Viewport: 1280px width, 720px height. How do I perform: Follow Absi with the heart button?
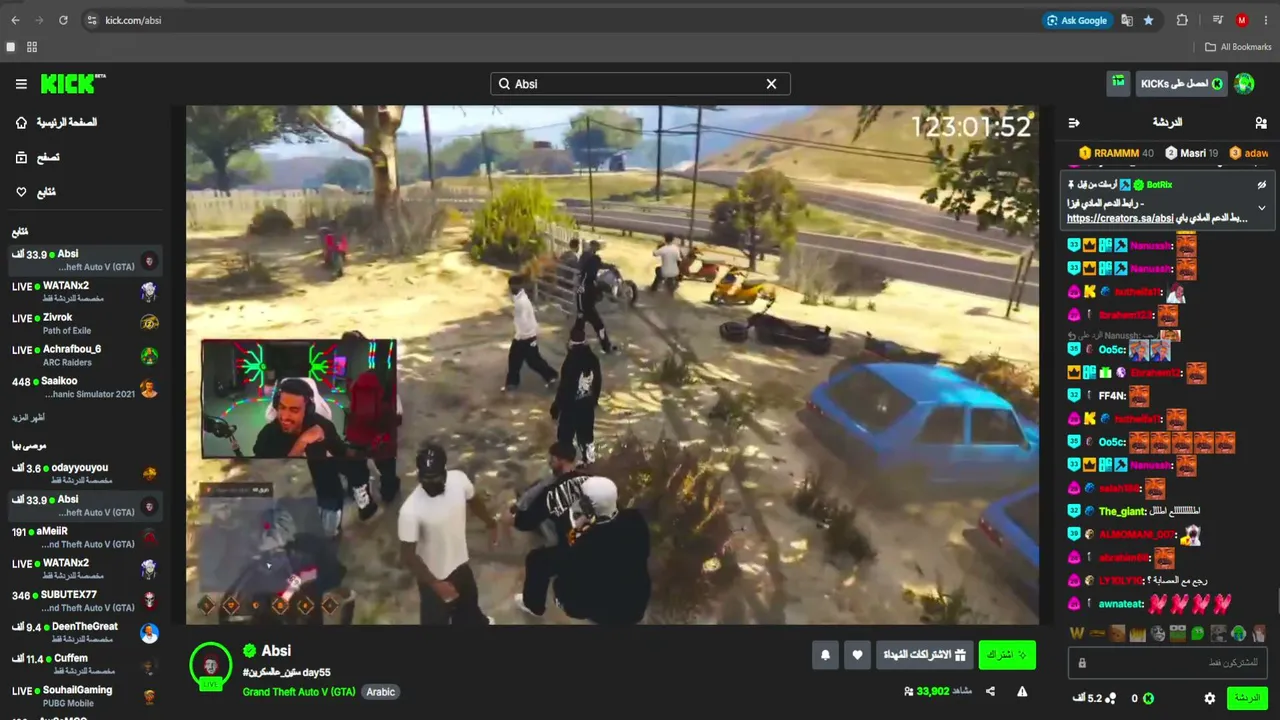point(857,655)
